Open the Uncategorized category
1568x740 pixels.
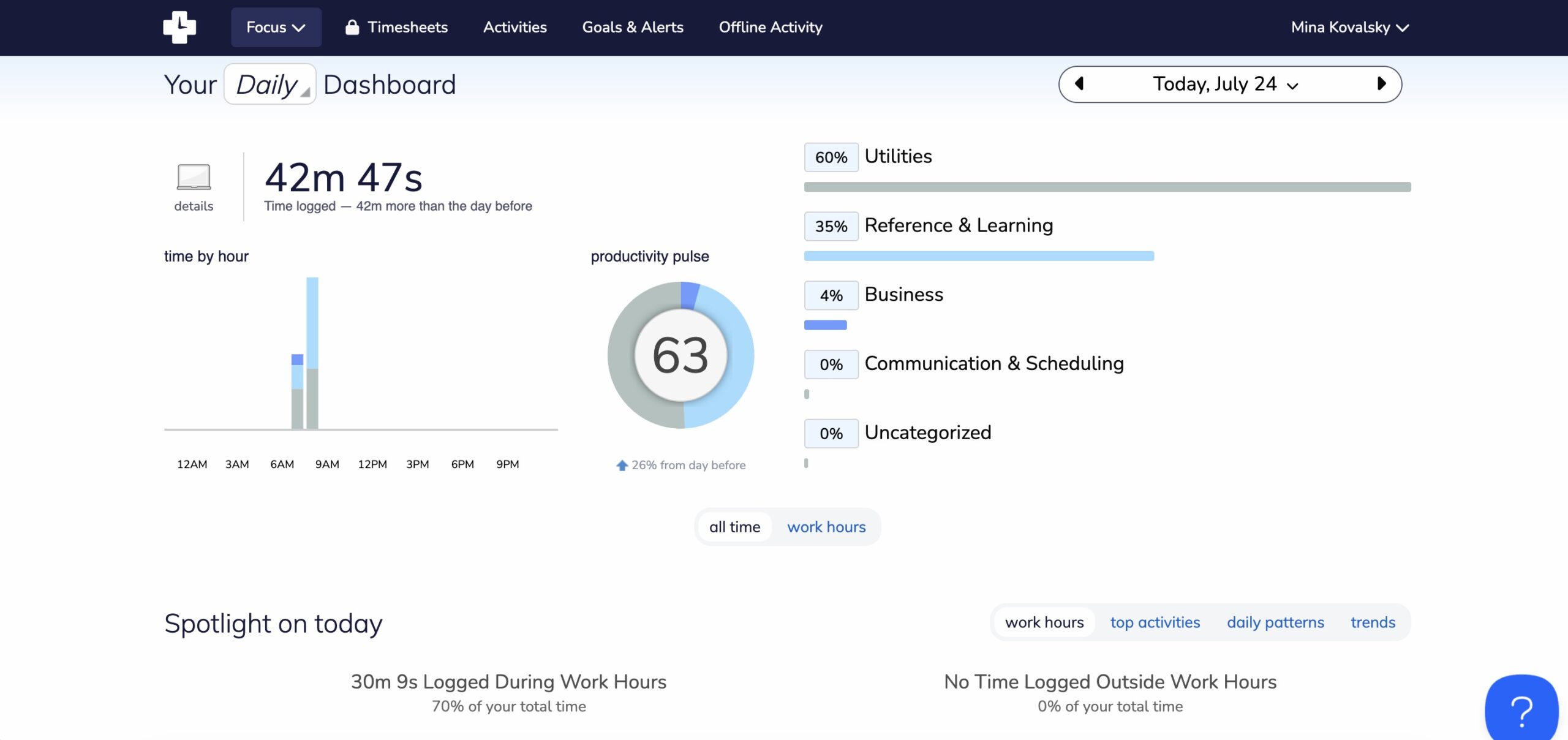(927, 433)
